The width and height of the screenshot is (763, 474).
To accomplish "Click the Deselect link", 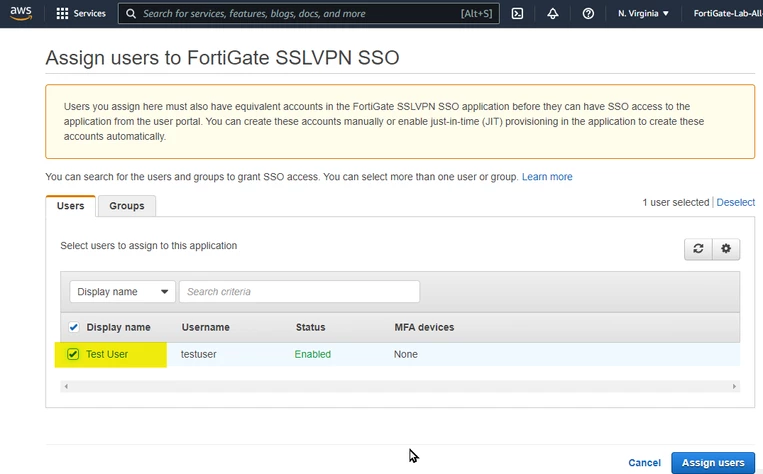I will [x=735, y=202].
